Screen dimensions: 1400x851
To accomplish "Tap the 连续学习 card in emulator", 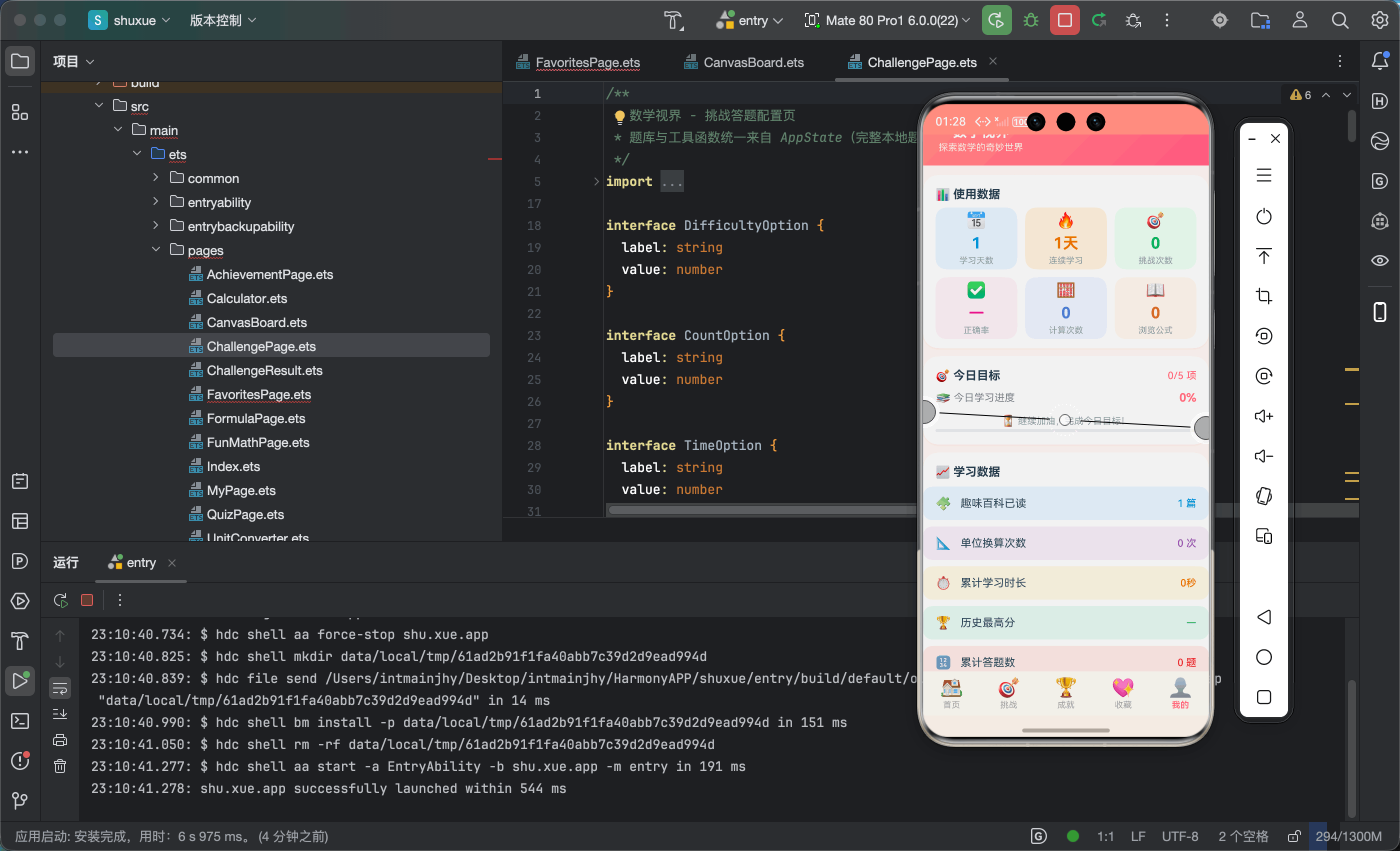I will coord(1065,238).
